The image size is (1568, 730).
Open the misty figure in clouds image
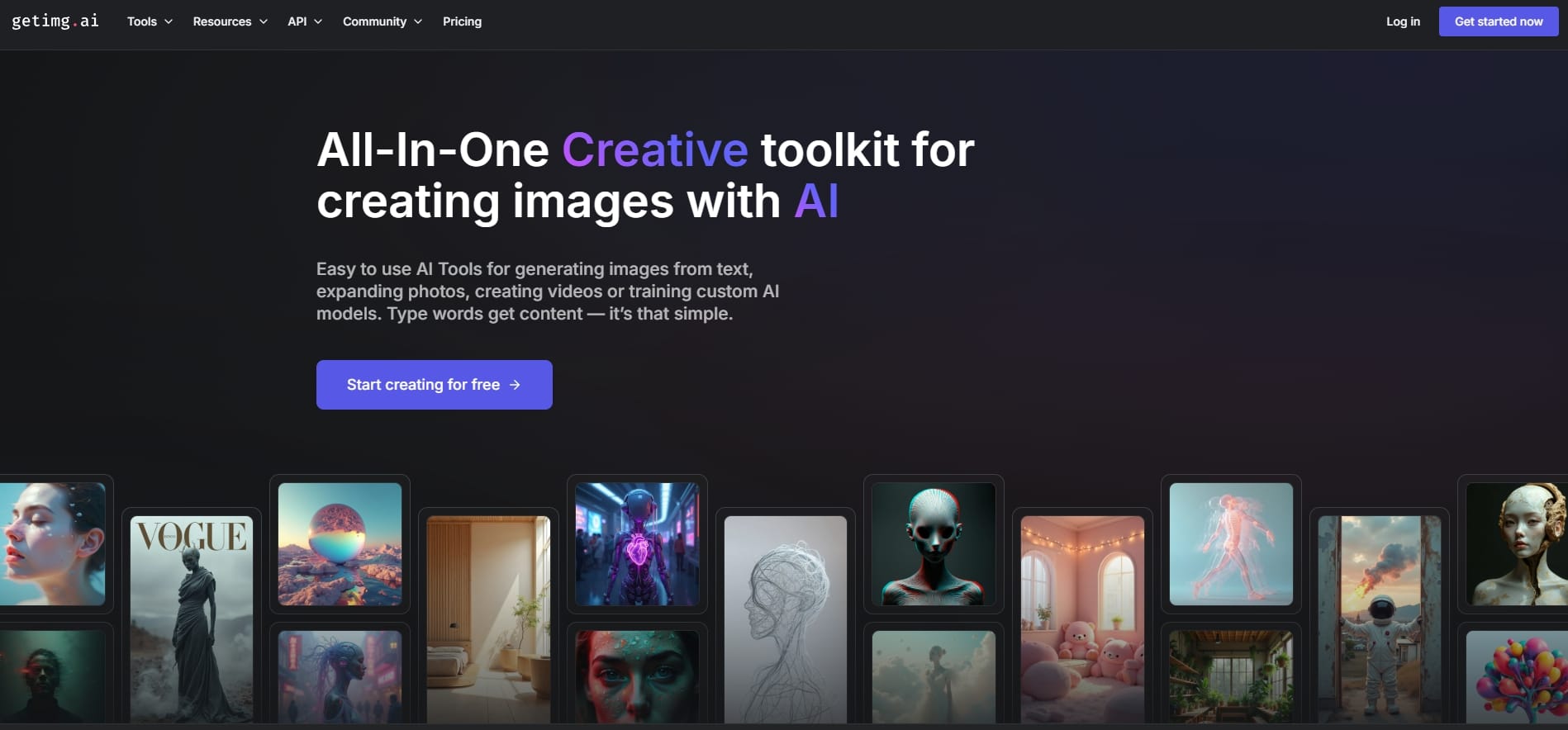[x=934, y=677]
